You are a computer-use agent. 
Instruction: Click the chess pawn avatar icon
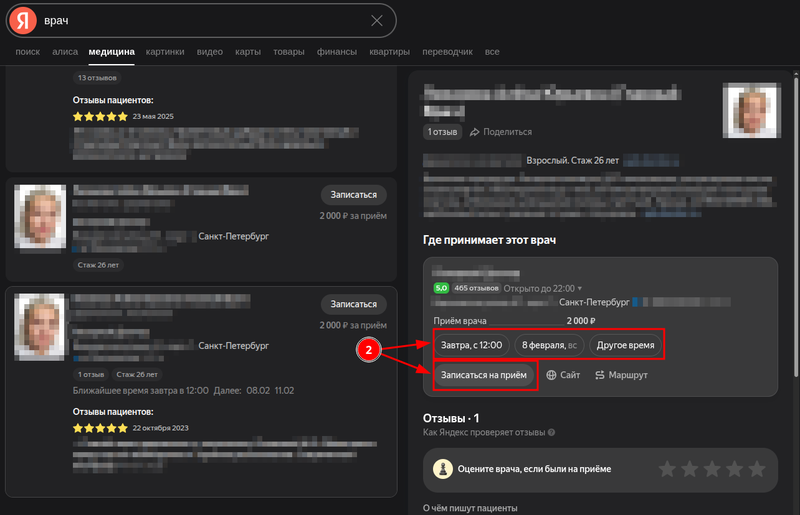coord(440,468)
